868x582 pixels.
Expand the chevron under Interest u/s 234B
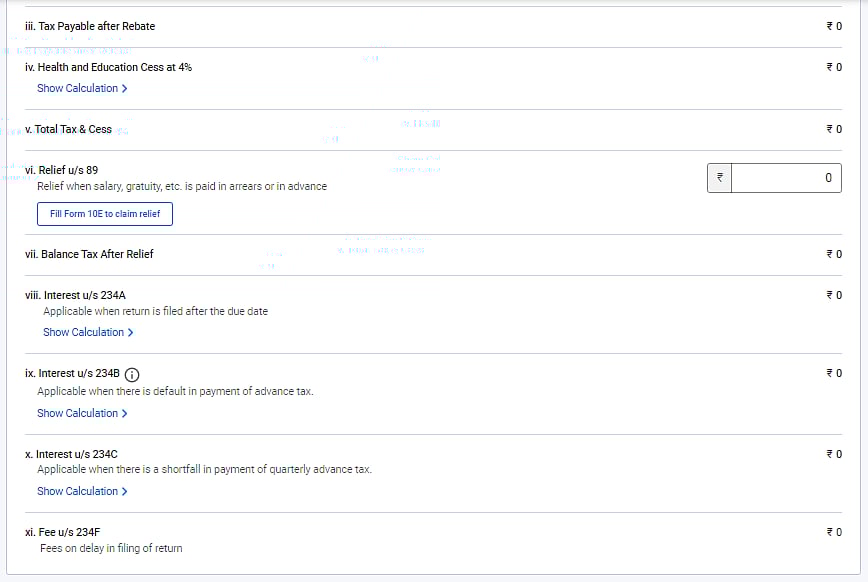[124, 413]
